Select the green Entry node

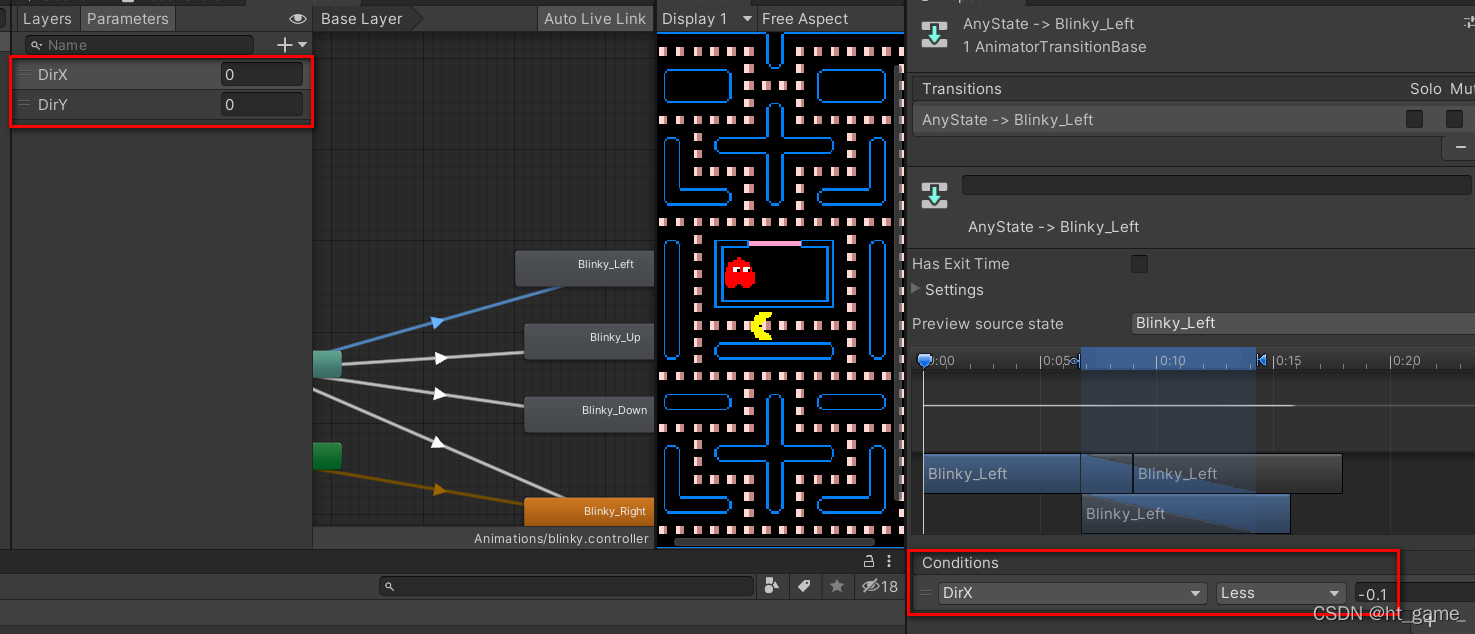coord(327,456)
